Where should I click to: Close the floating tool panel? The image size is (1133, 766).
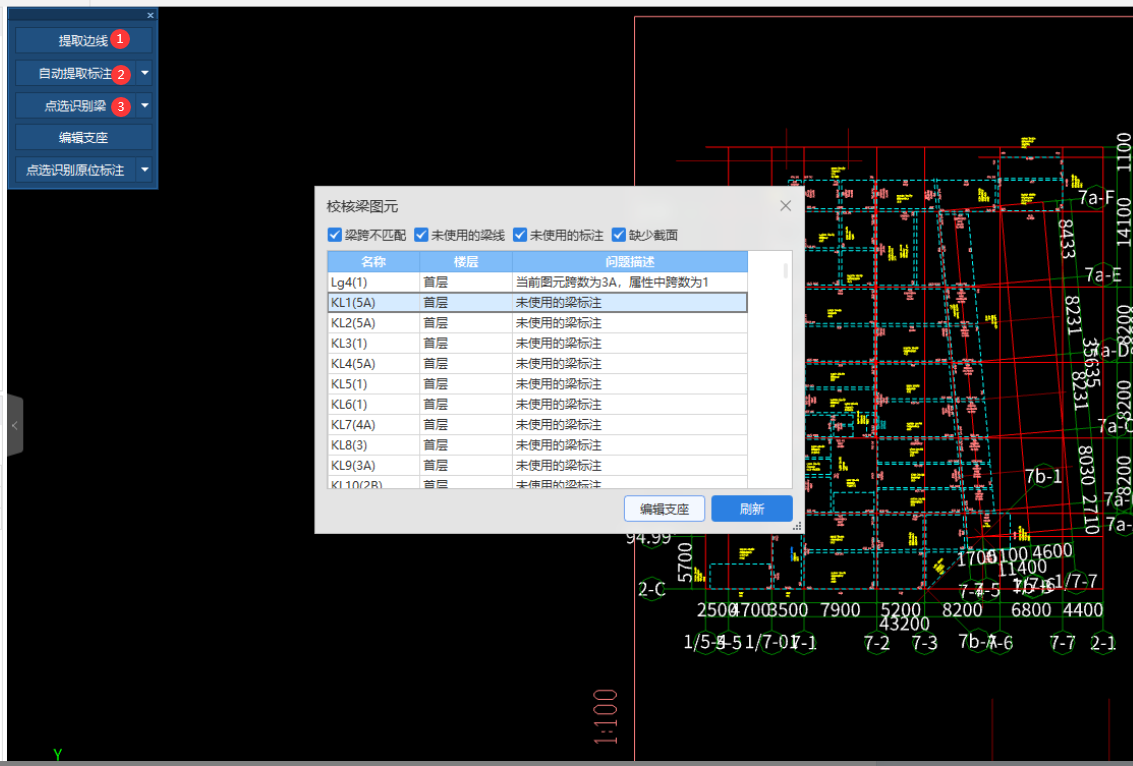pos(150,15)
